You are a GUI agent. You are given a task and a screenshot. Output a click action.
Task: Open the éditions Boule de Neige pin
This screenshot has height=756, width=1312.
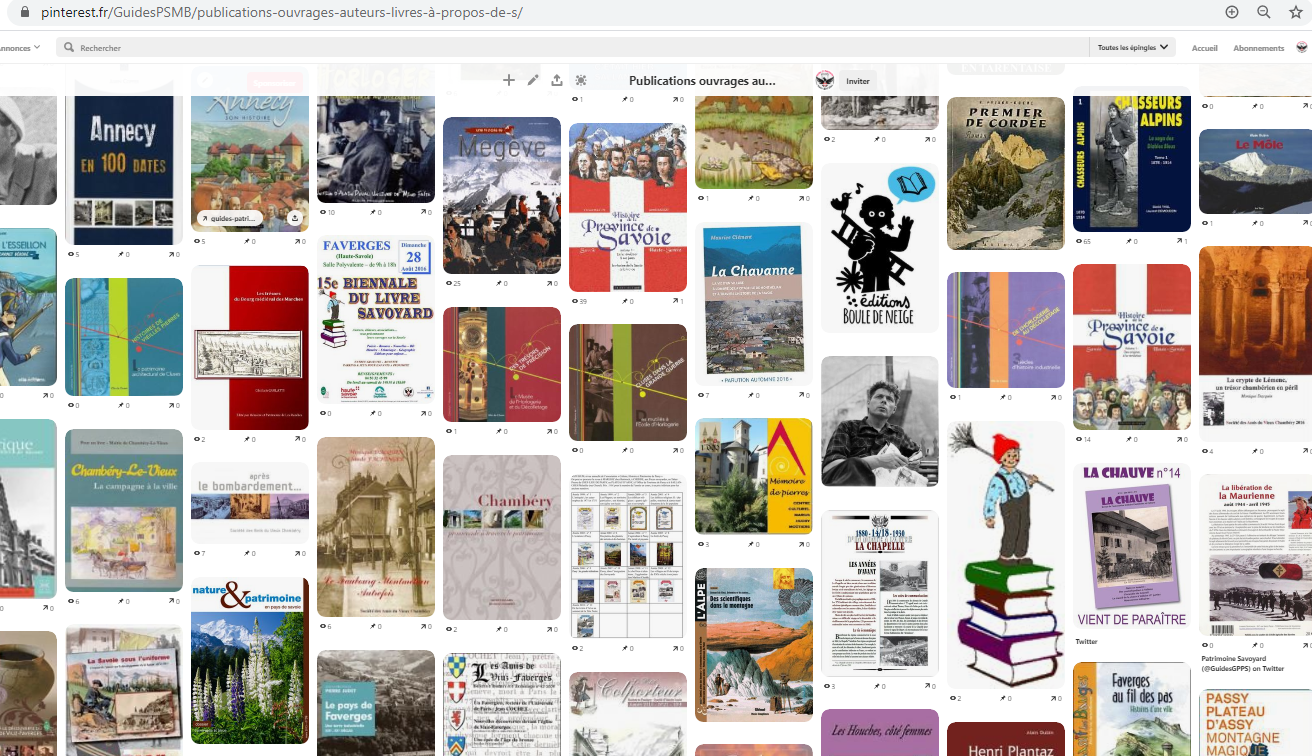click(x=880, y=248)
